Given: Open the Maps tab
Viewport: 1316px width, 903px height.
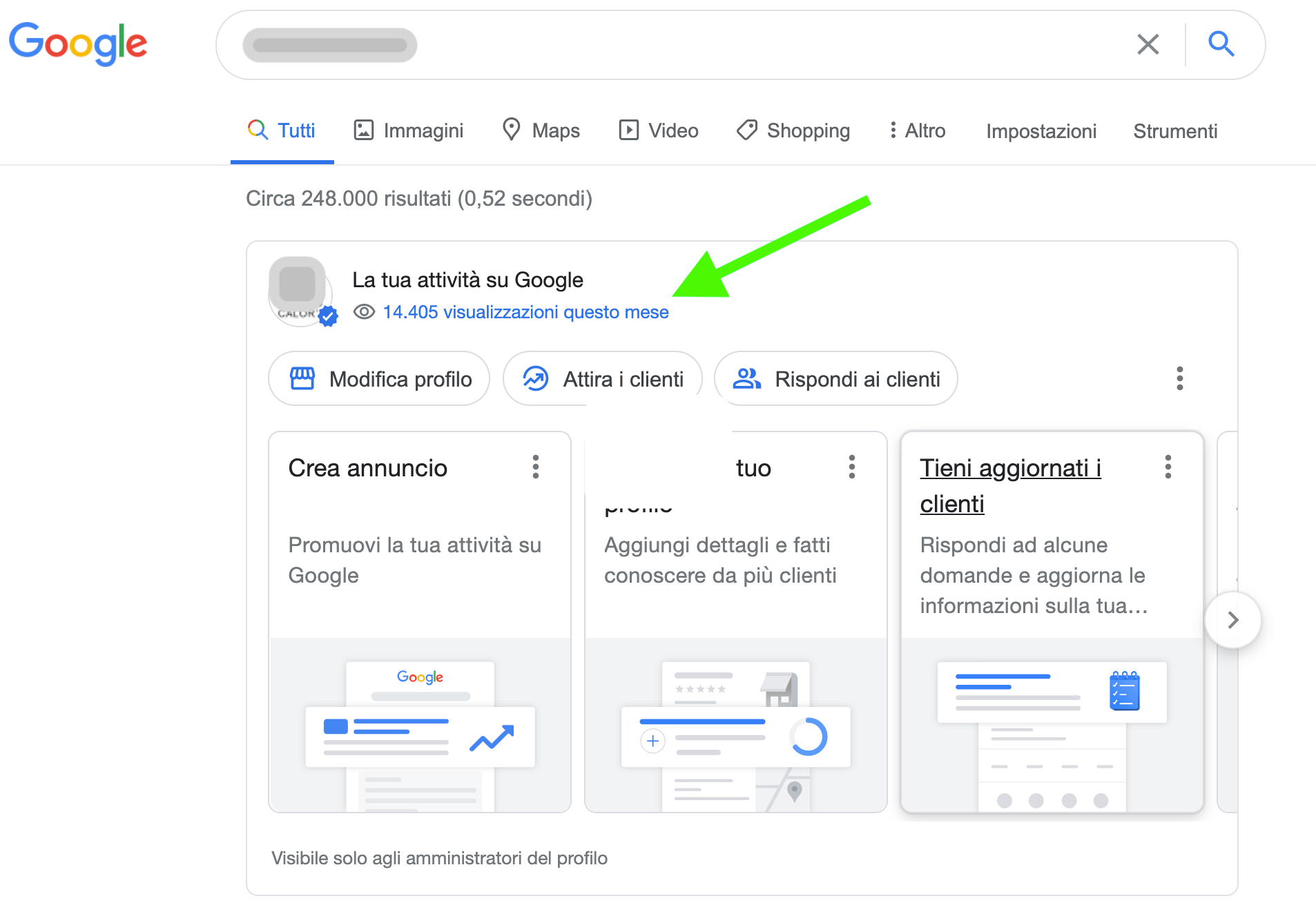Looking at the screenshot, I should (541, 130).
